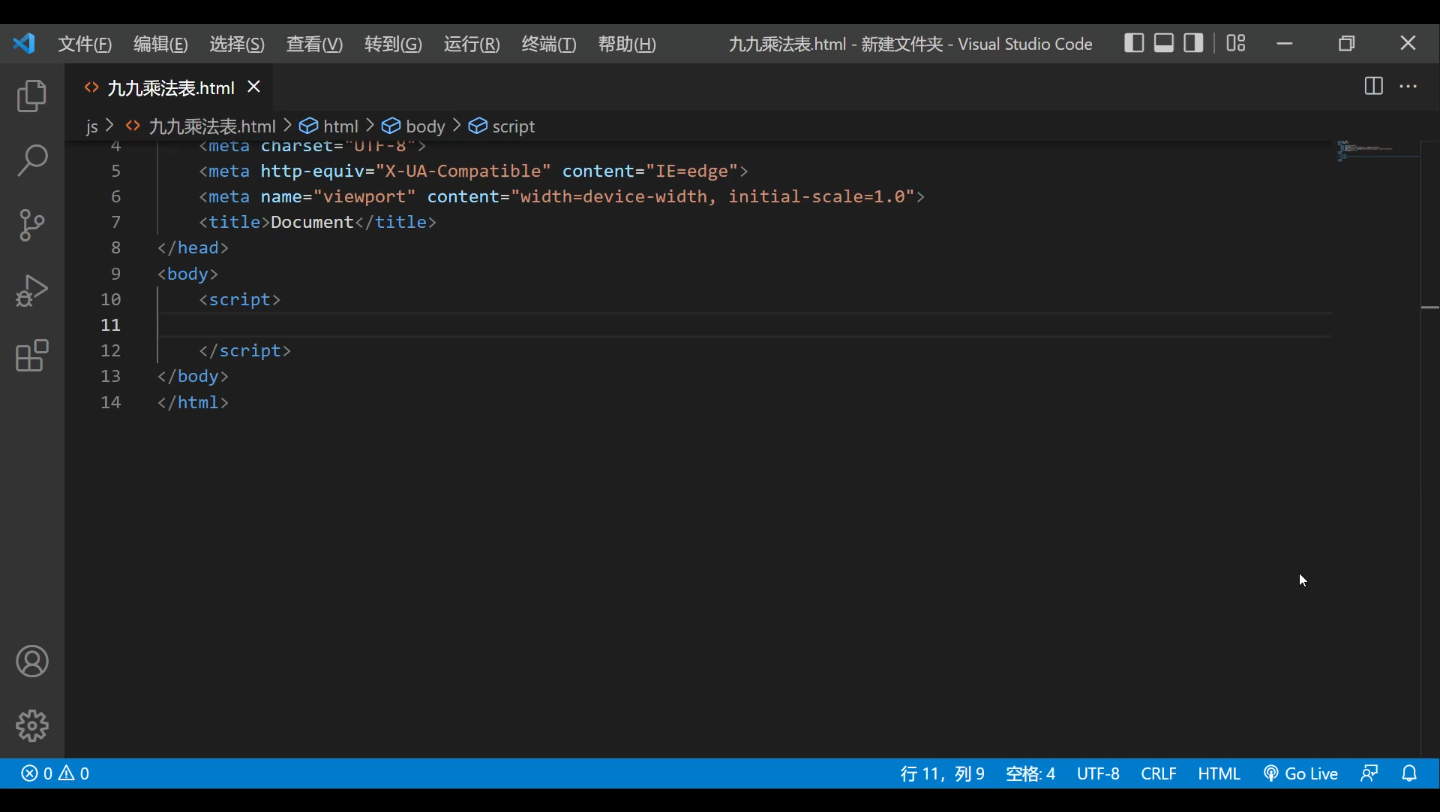Toggle the secondary side bar layout button
This screenshot has height=812, width=1440.
pos(1193,43)
